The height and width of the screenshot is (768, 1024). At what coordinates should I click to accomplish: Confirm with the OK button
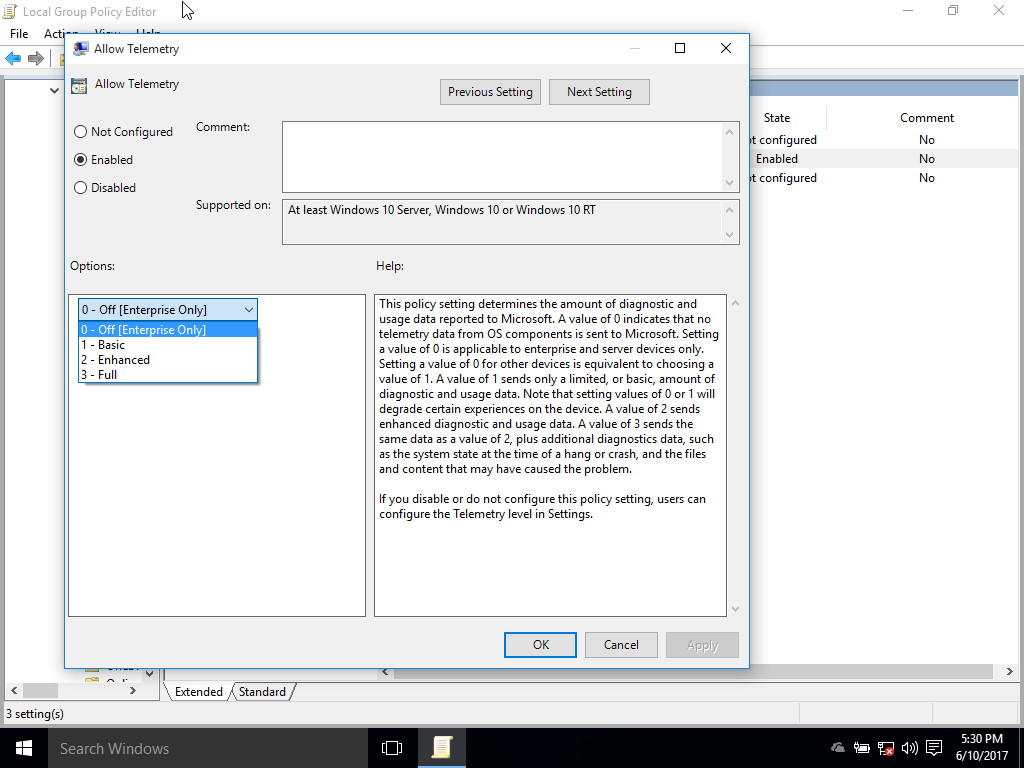coord(540,645)
